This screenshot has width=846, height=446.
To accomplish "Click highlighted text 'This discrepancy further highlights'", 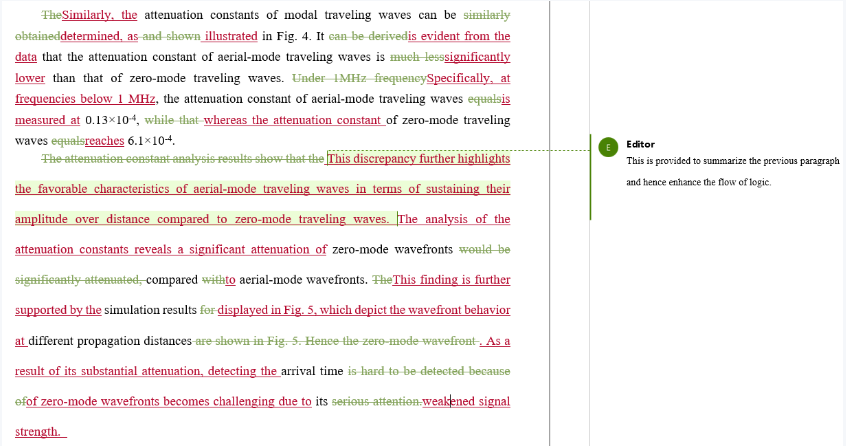I will point(418,158).
